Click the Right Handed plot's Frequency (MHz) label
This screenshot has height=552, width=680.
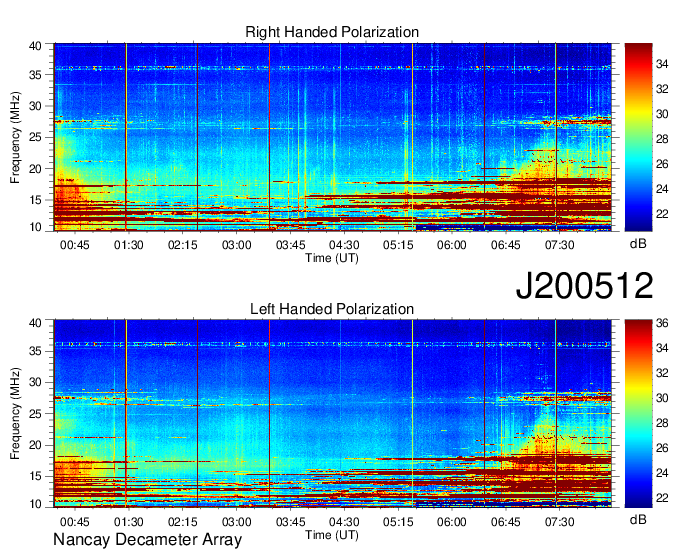[15, 137]
